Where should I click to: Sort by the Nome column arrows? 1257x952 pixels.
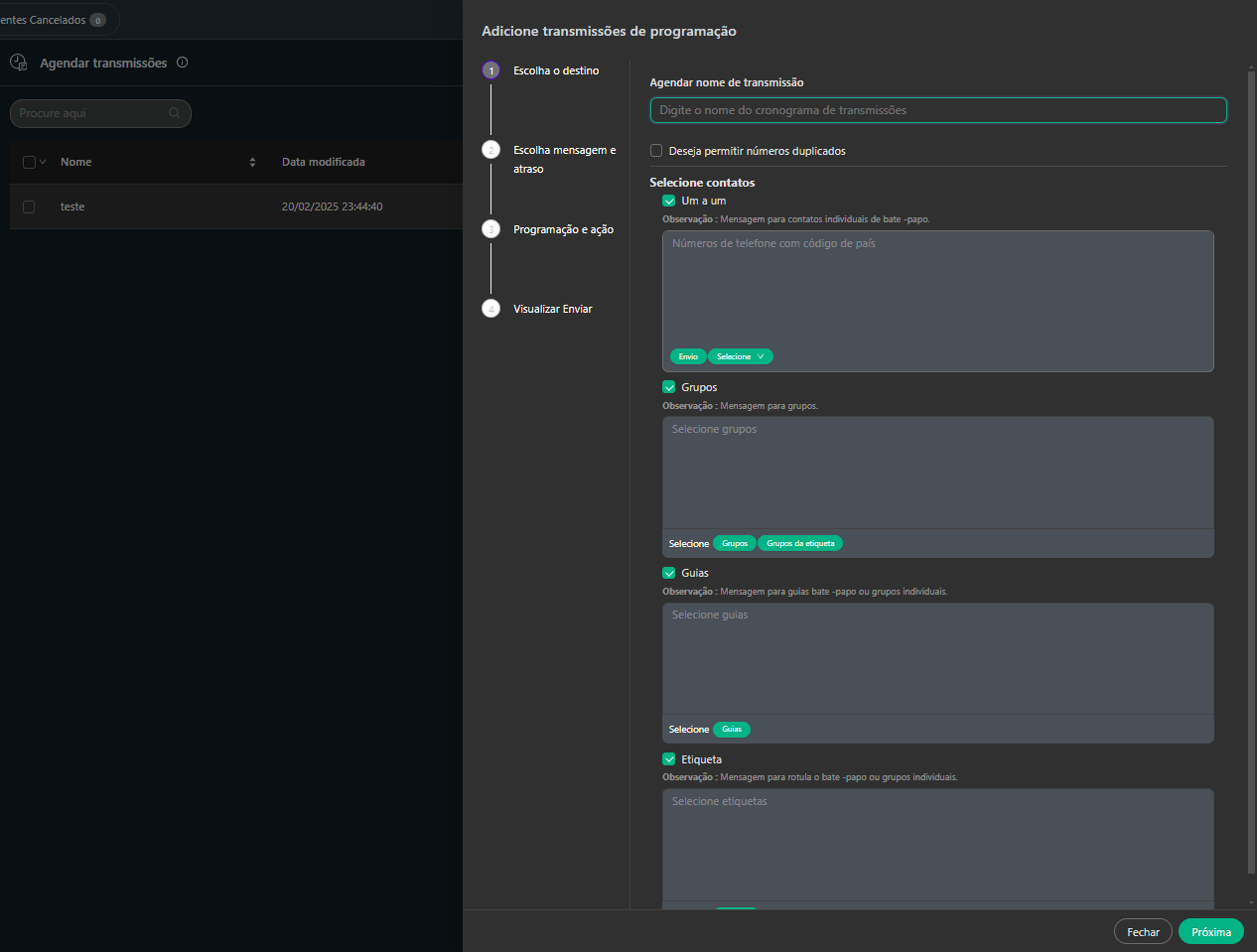[x=252, y=162]
